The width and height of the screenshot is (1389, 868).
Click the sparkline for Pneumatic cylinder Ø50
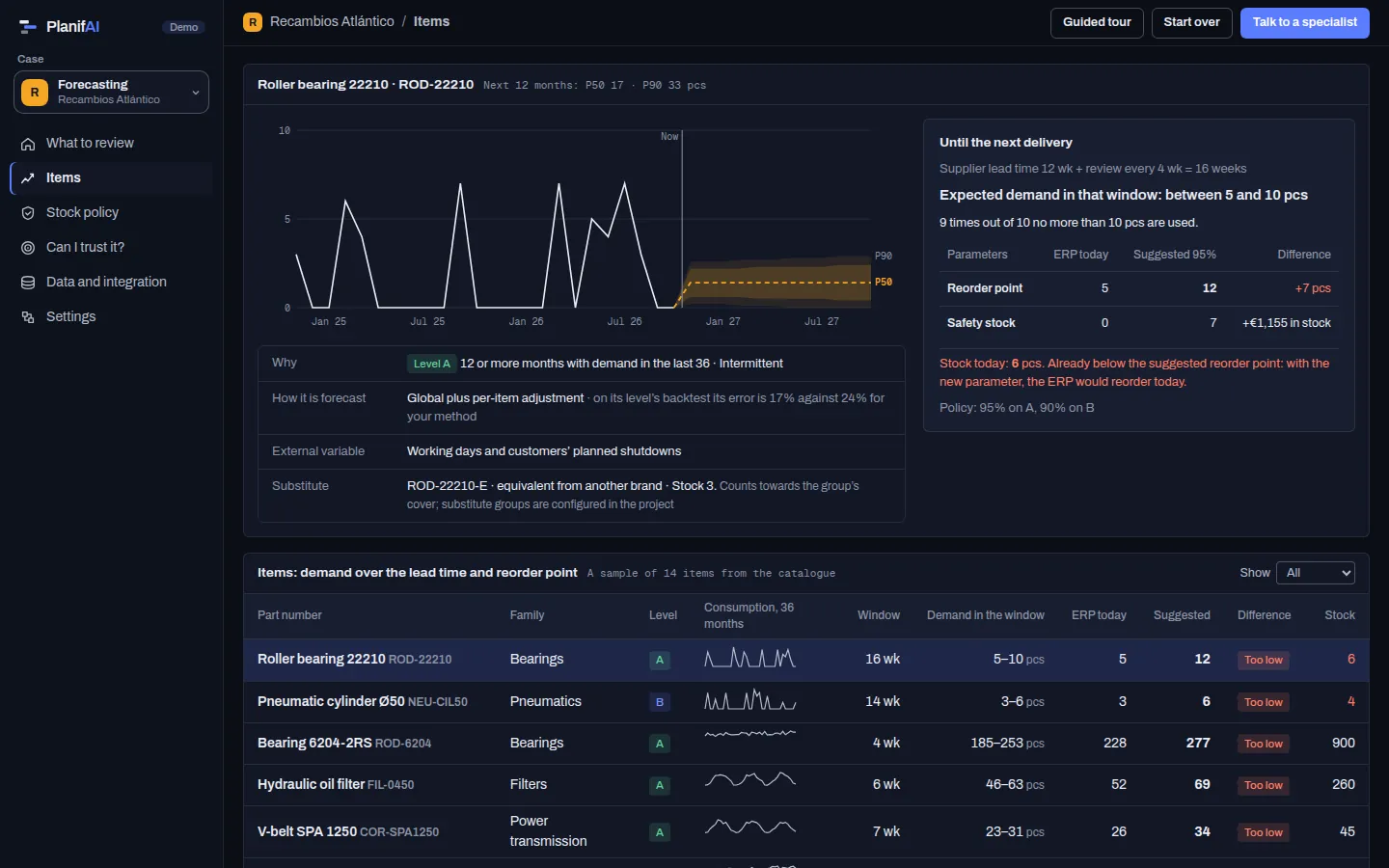click(750, 701)
